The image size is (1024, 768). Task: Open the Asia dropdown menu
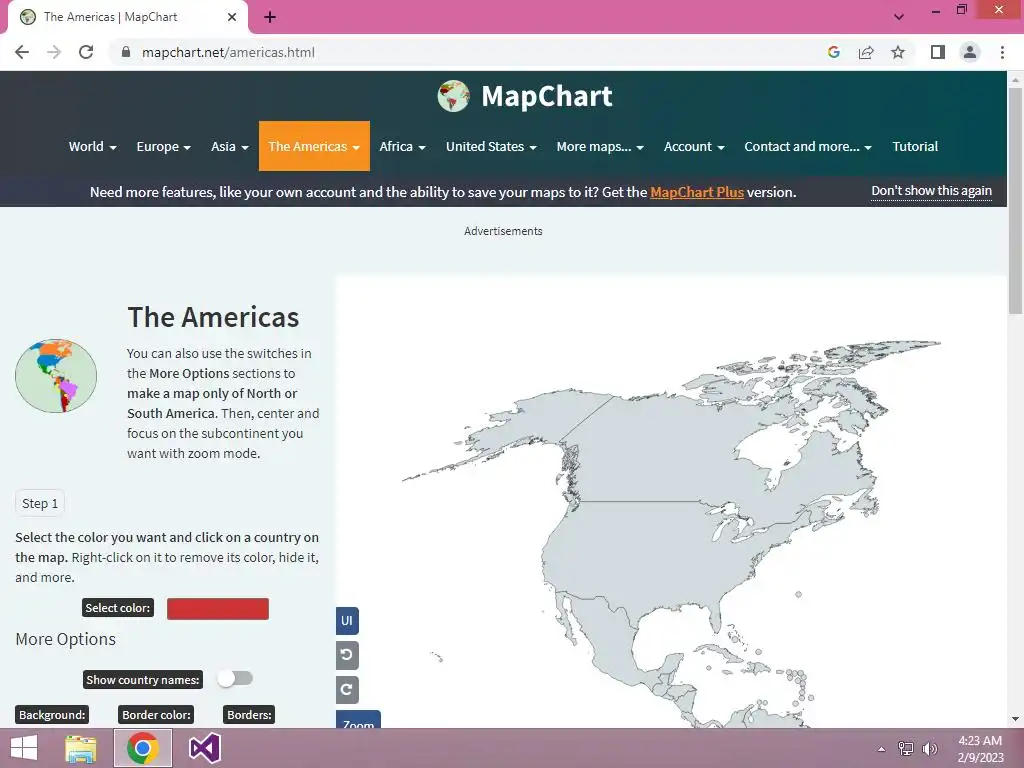(229, 146)
